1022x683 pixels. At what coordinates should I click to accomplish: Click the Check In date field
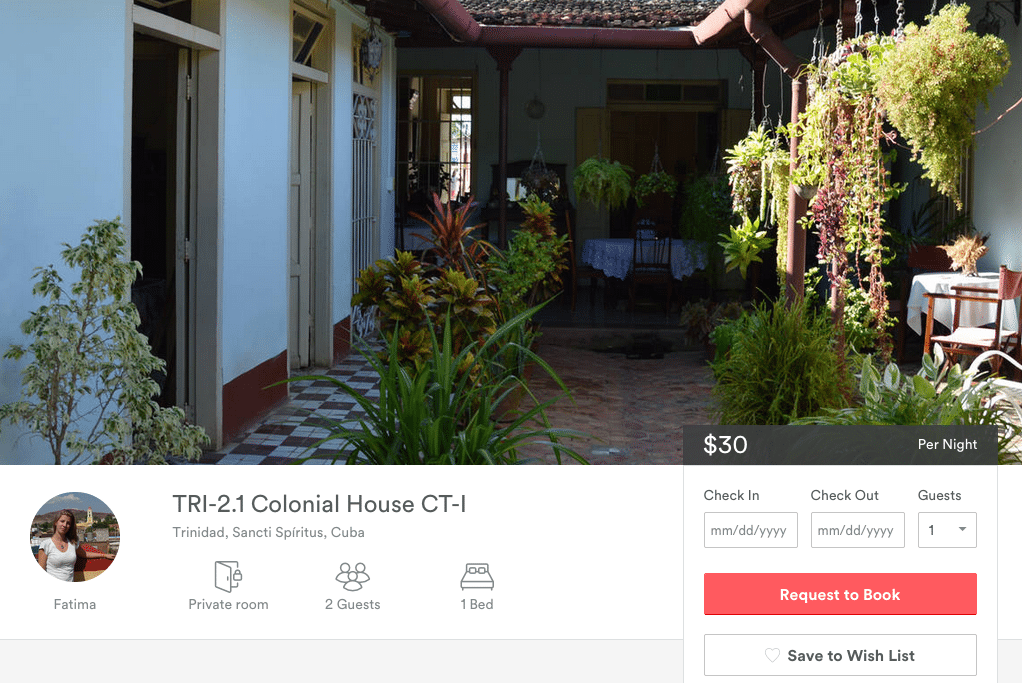(x=751, y=530)
